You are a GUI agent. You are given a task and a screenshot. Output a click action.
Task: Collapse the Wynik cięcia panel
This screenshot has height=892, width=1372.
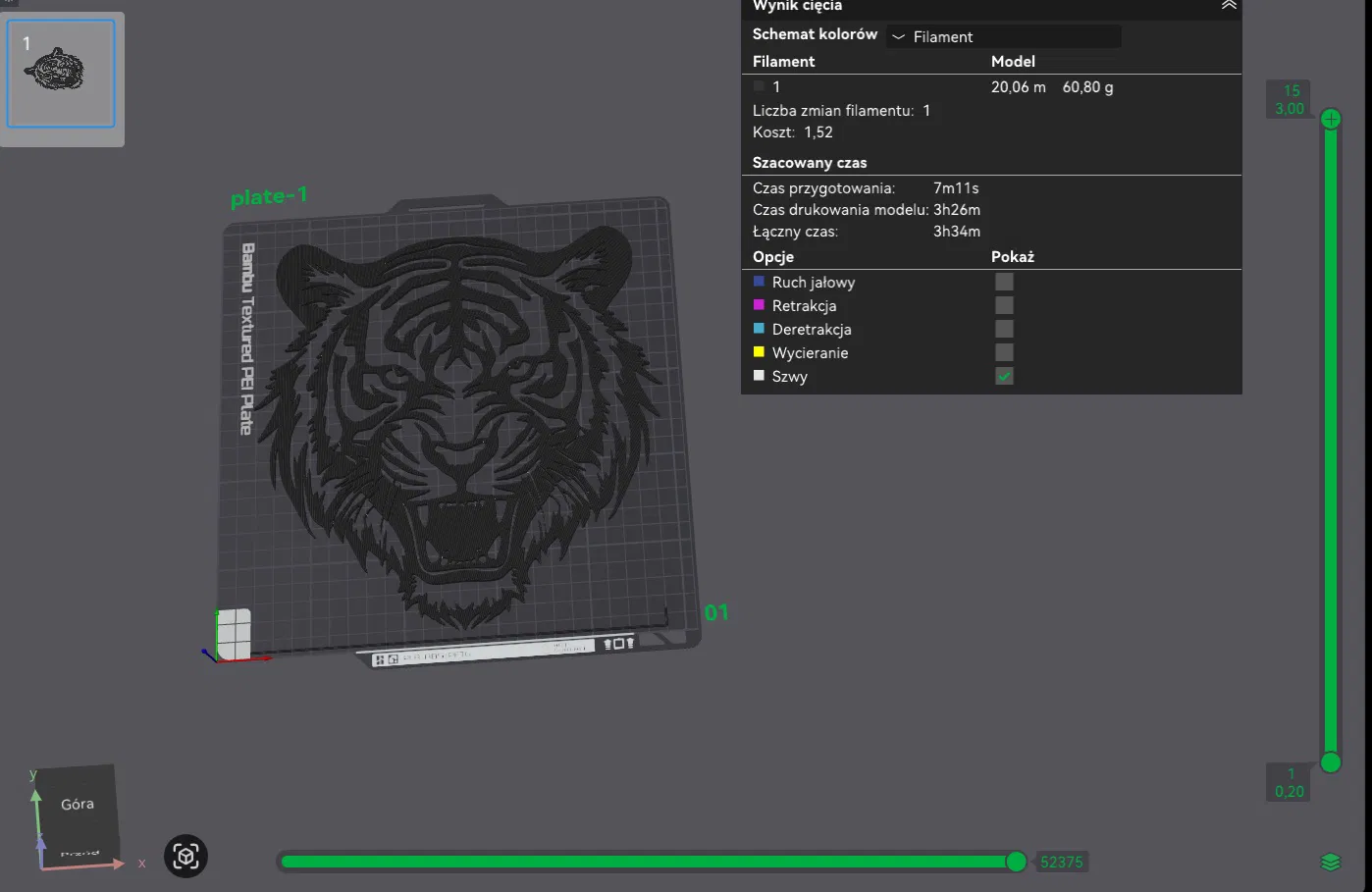[x=1228, y=5]
